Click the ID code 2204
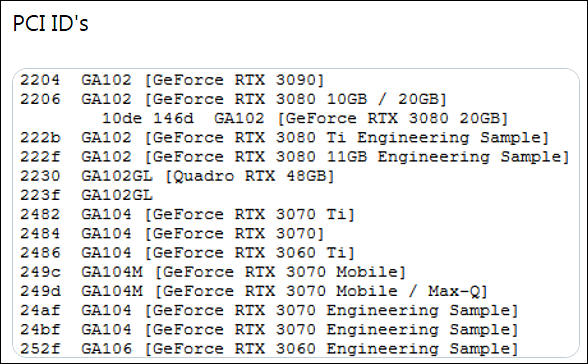The height and width of the screenshot is (364, 588). pos(40,80)
